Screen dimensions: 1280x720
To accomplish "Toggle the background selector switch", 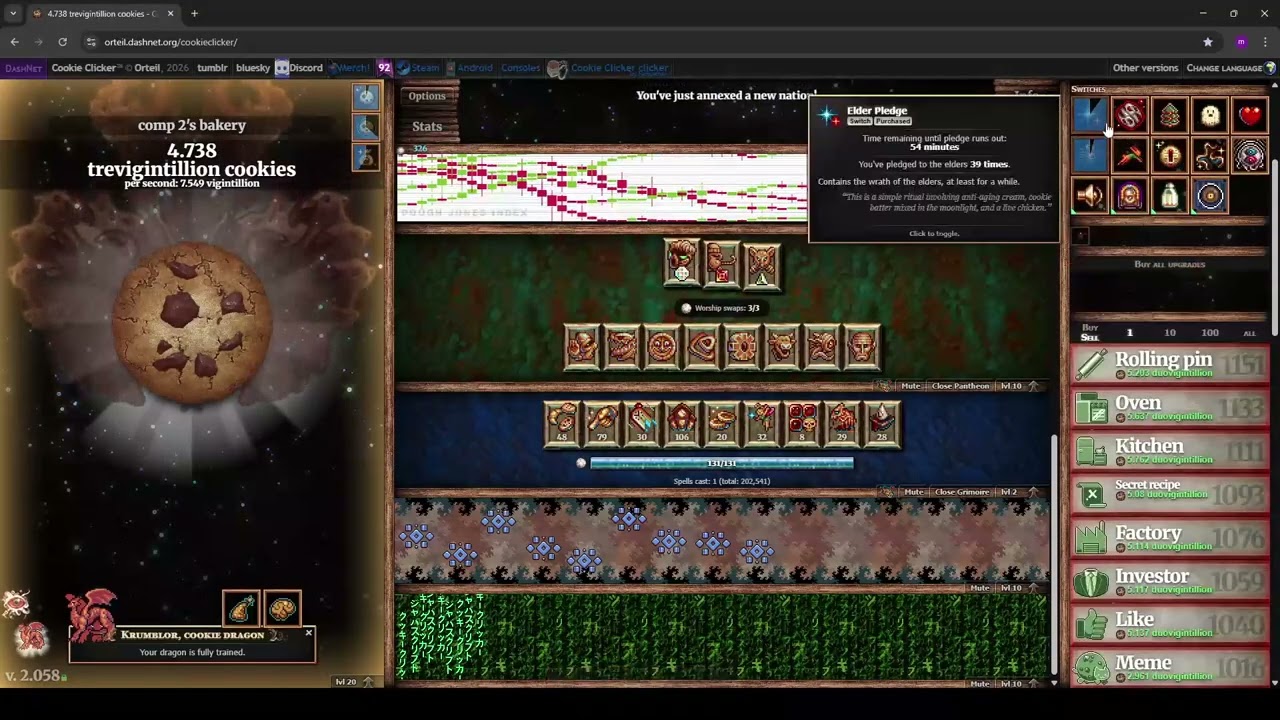I will tap(1210, 196).
